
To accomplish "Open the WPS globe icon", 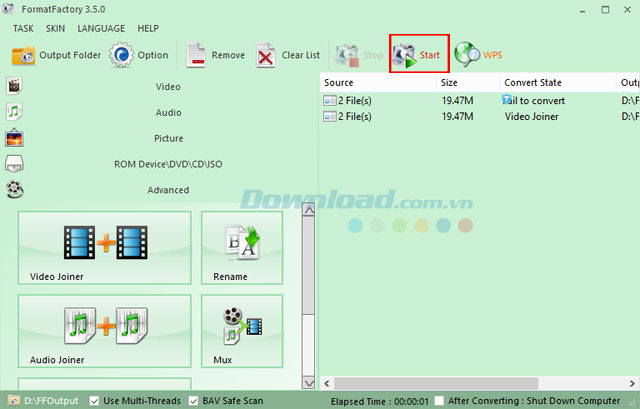I will pyautogui.click(x=467, y=54).
